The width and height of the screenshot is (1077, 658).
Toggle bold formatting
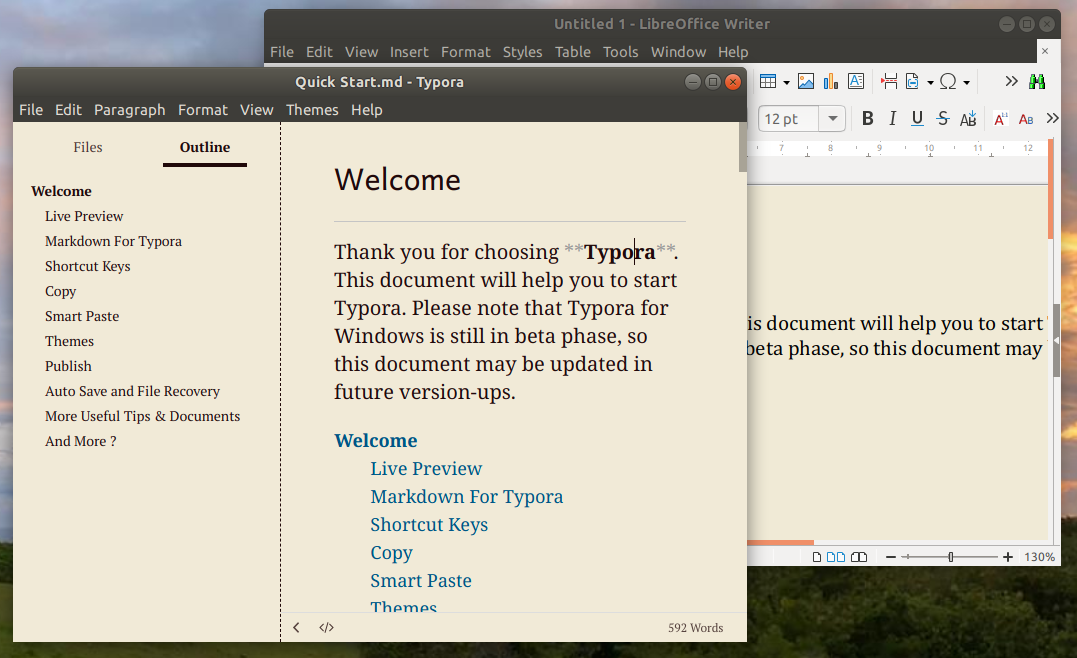tap(867, 118)
